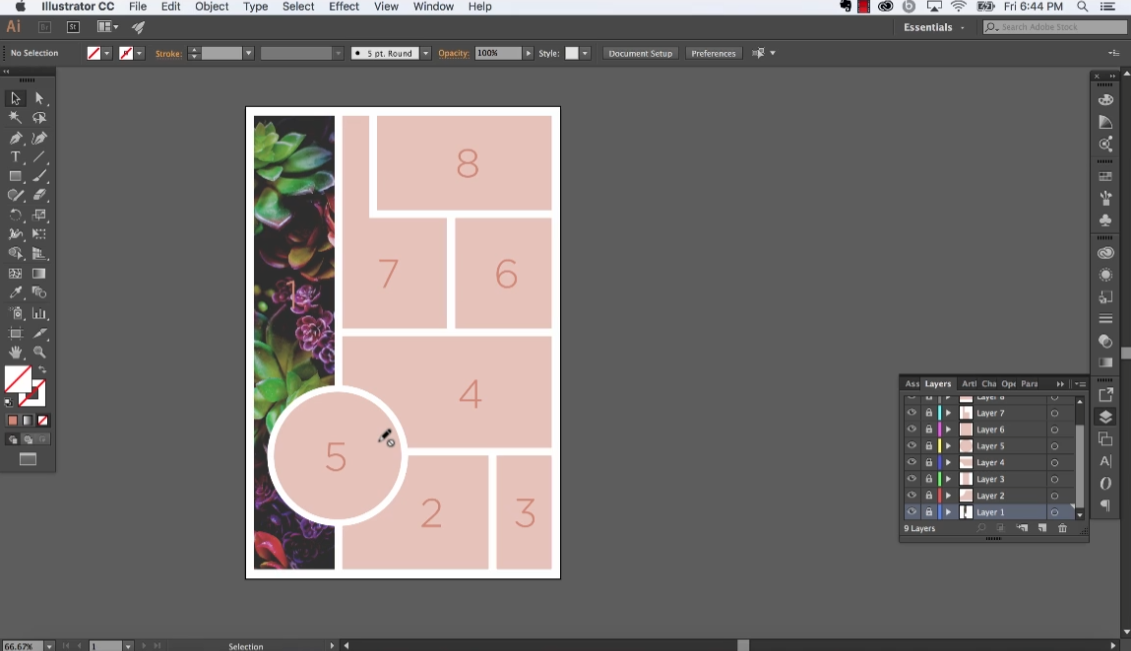Select the Artboard tool
1131x651 pixels.
coord(15,333)
